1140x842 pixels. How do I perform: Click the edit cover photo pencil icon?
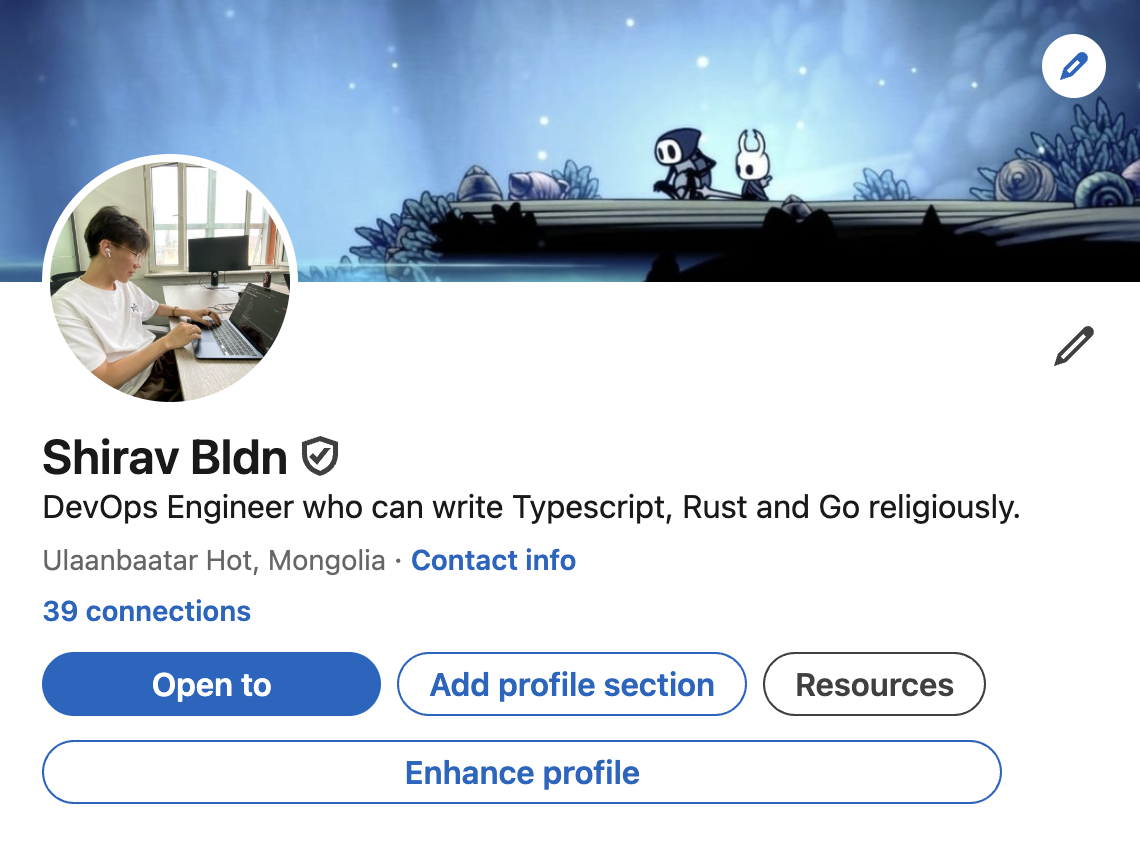(x=1073, y=68)
